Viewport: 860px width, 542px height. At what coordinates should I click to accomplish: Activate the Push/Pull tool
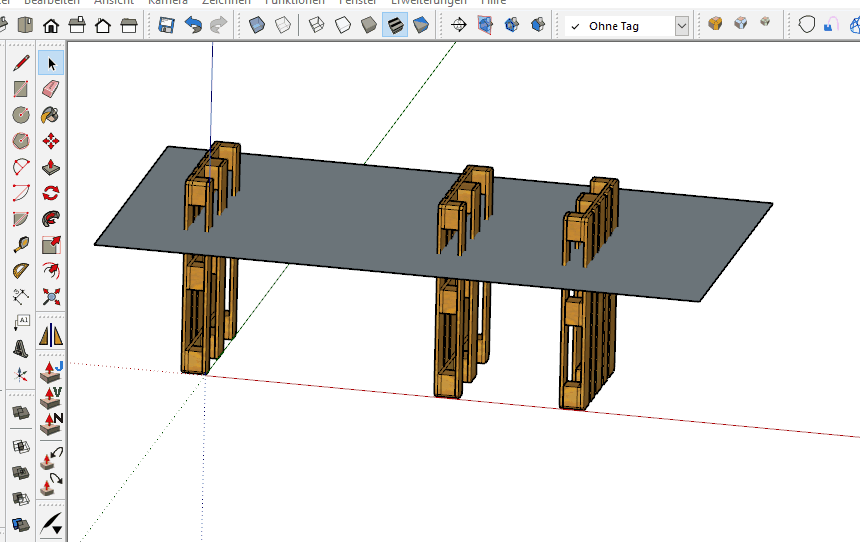coord(51,167)
